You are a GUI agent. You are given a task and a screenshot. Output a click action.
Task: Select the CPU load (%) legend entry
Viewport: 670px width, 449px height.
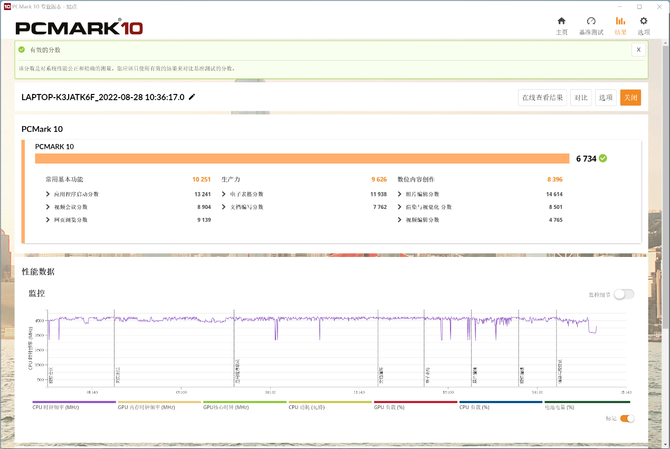coord(500,405)
